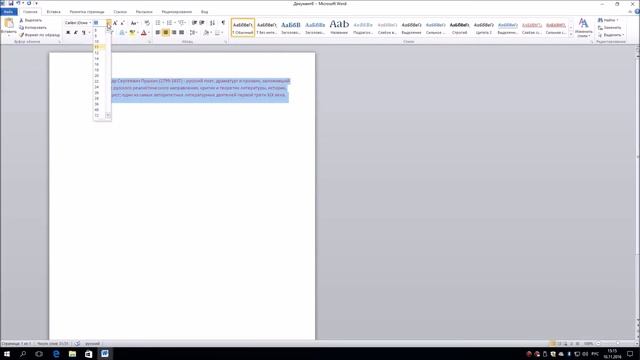Screen dimensions: 640x360
Task: Switch to the Home (Главная) tab
Action: click(x=30, y=12)
